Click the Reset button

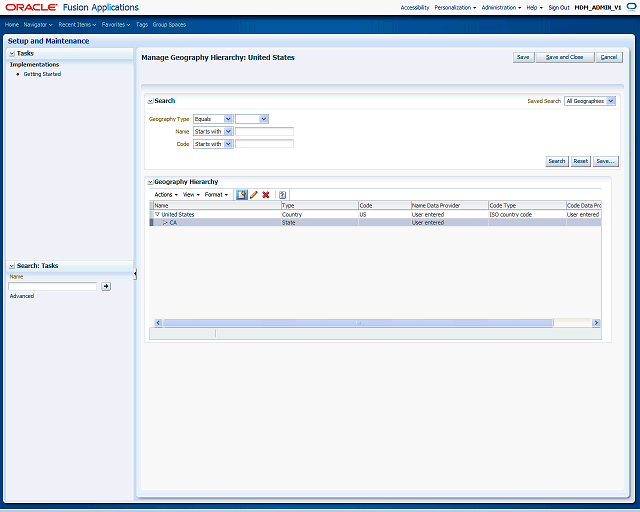pyautogui.click(x=580, y=161)
